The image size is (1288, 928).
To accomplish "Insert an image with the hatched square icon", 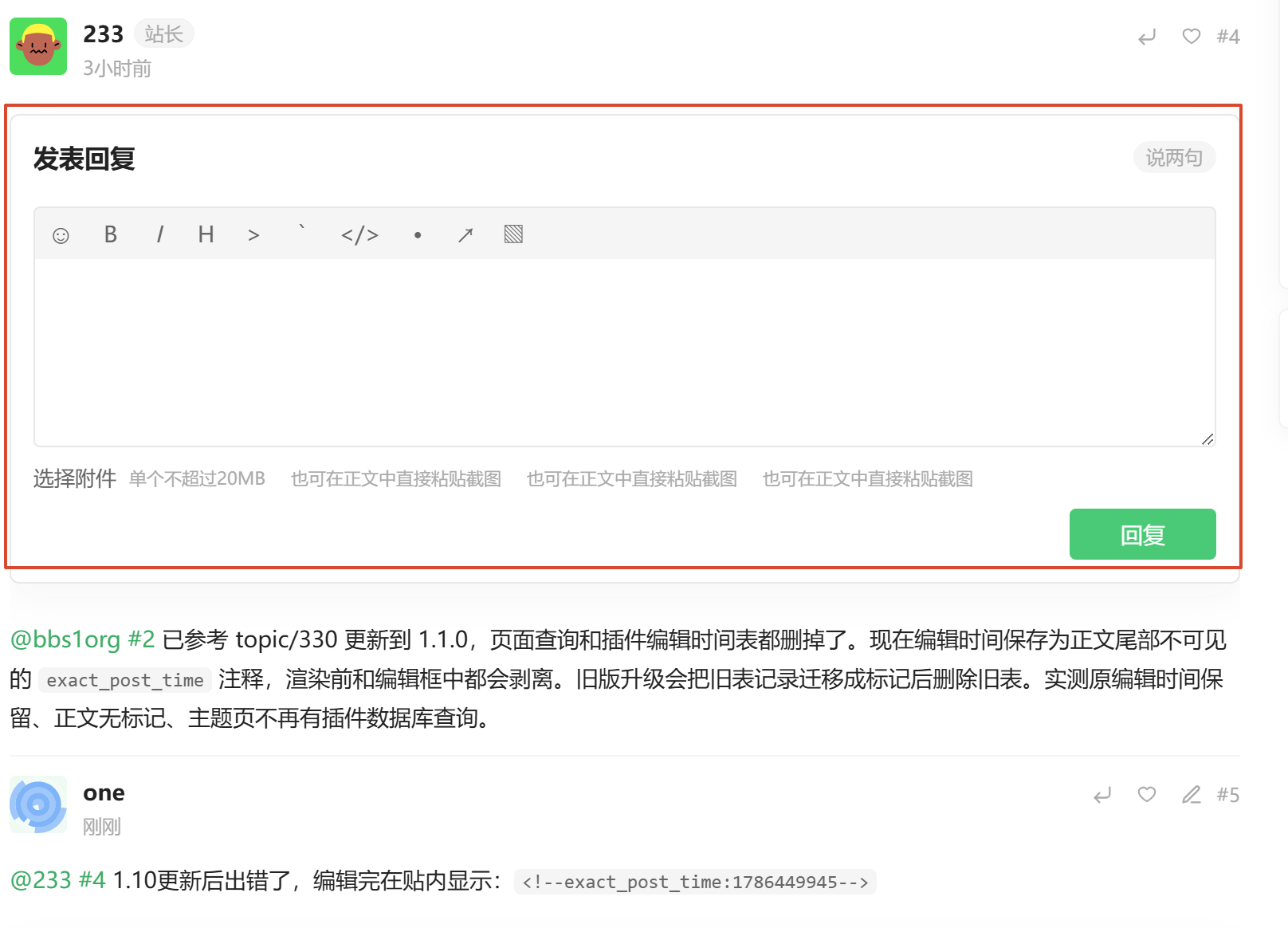I will click(x=513, y=234).
